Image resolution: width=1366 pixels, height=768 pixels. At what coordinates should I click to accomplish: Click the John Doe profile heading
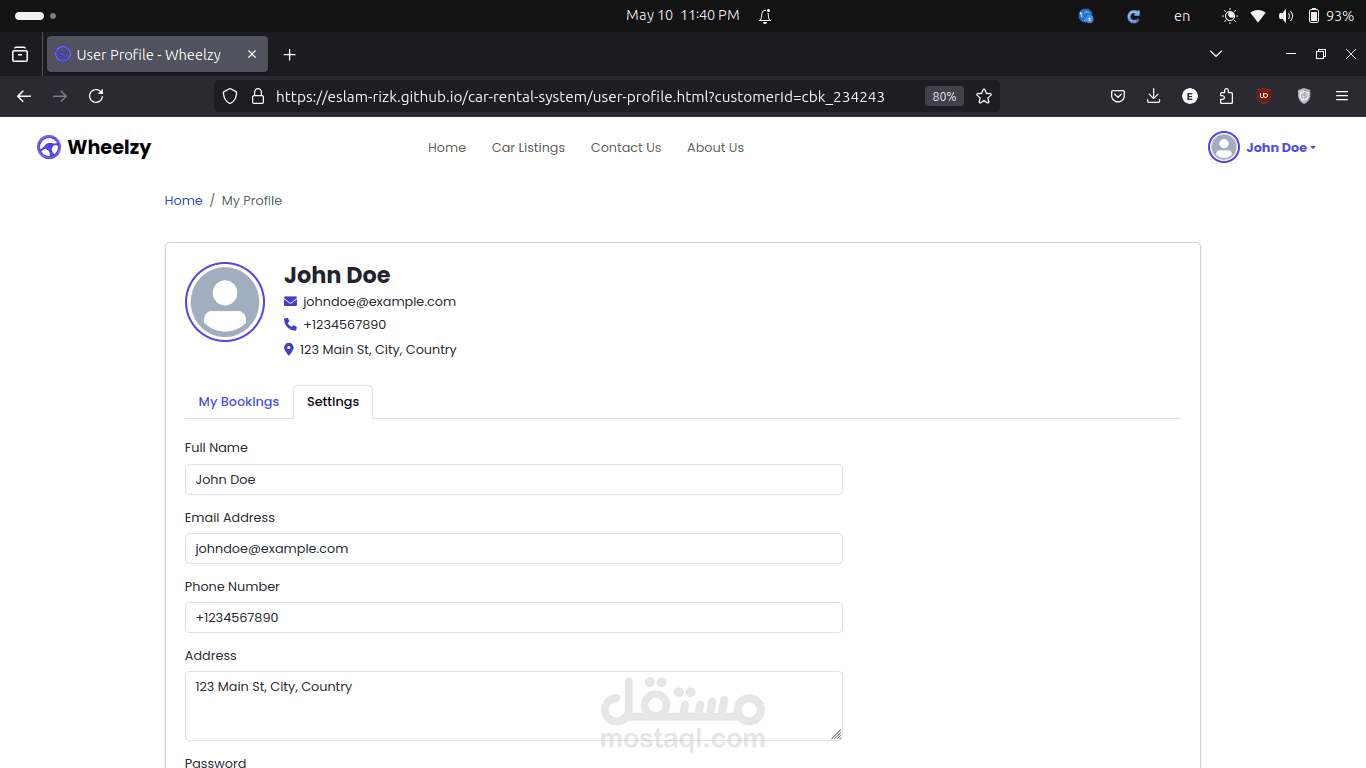point(337,275)
